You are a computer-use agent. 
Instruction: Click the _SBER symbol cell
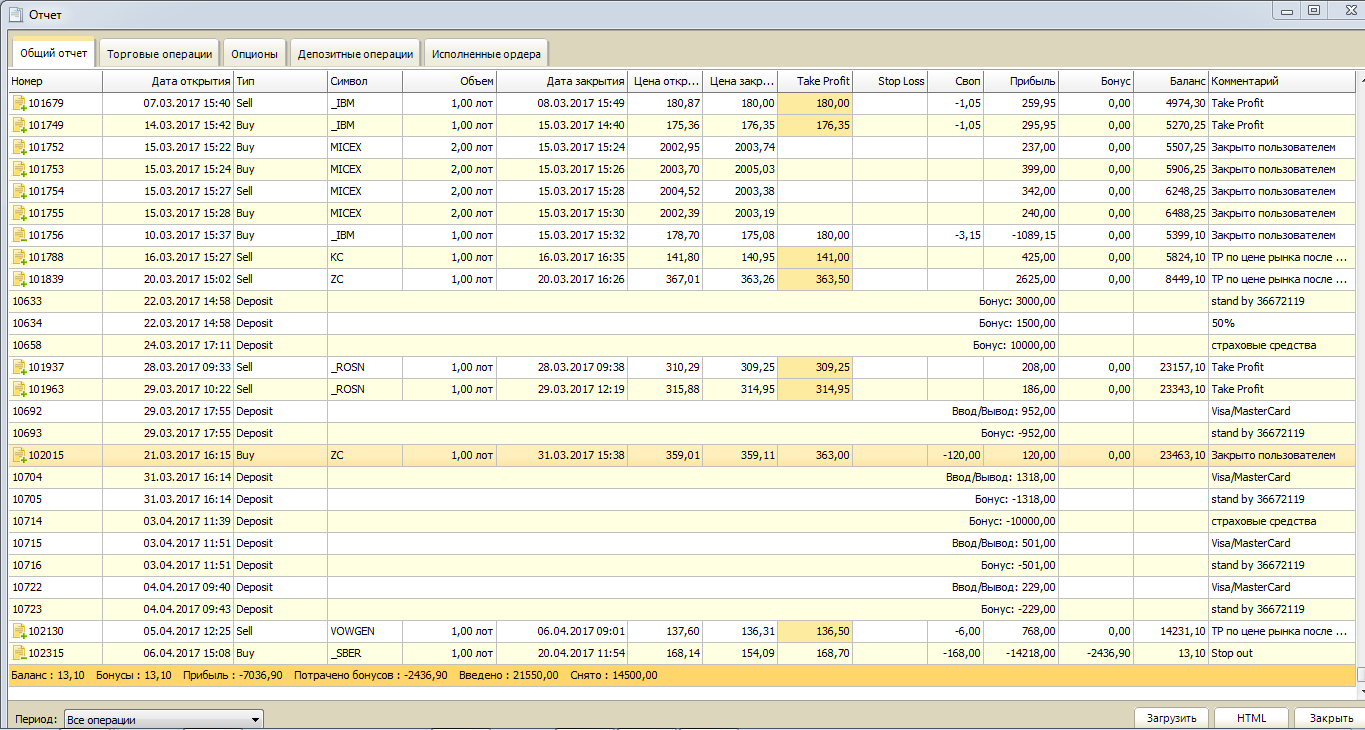tap(365, 653)
